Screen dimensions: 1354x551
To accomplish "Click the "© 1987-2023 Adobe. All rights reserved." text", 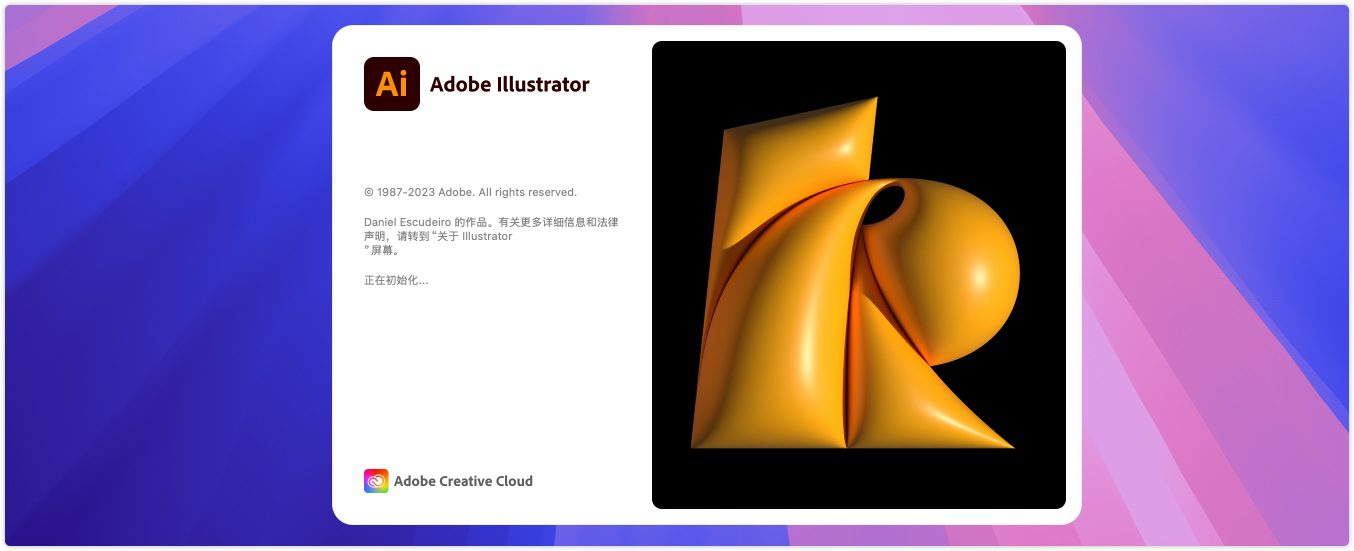I will (x=471, y=192).
